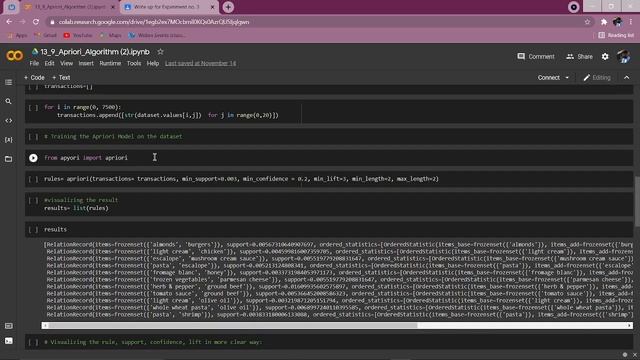Open the Help menu
640x360 pixels.
point(153,64)
